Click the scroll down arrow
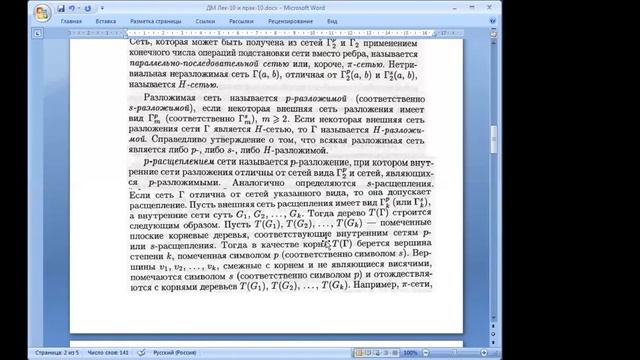Image resolution: width=640 pixels, height=360 pixels. 493,318
